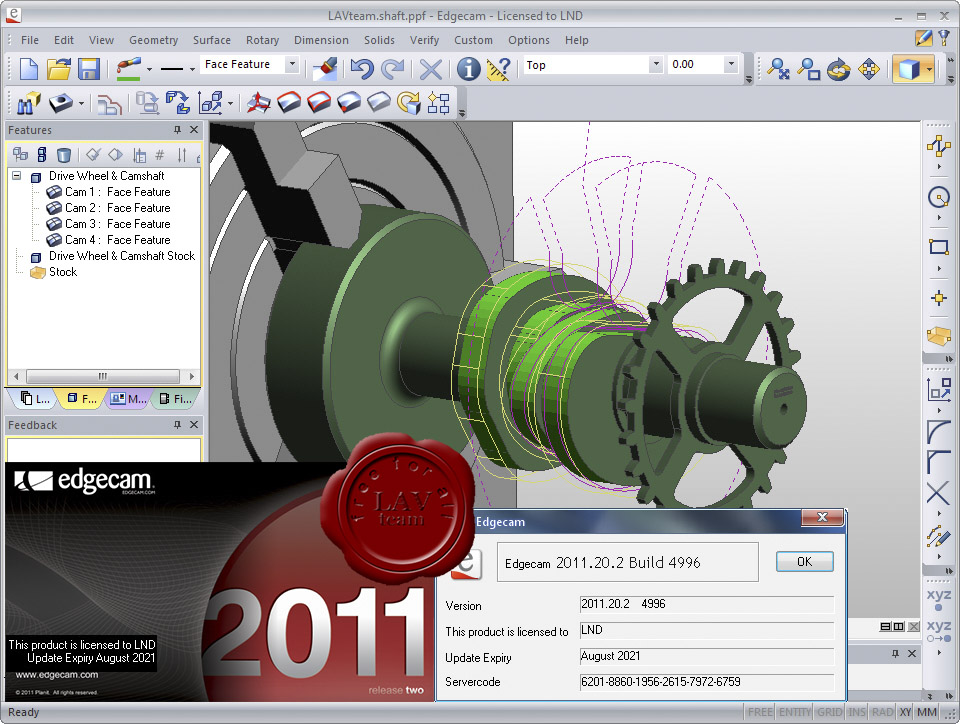Click the rotate solid yellow arrow icon
The height and width of the screenshot is (724, 960).
408,103
